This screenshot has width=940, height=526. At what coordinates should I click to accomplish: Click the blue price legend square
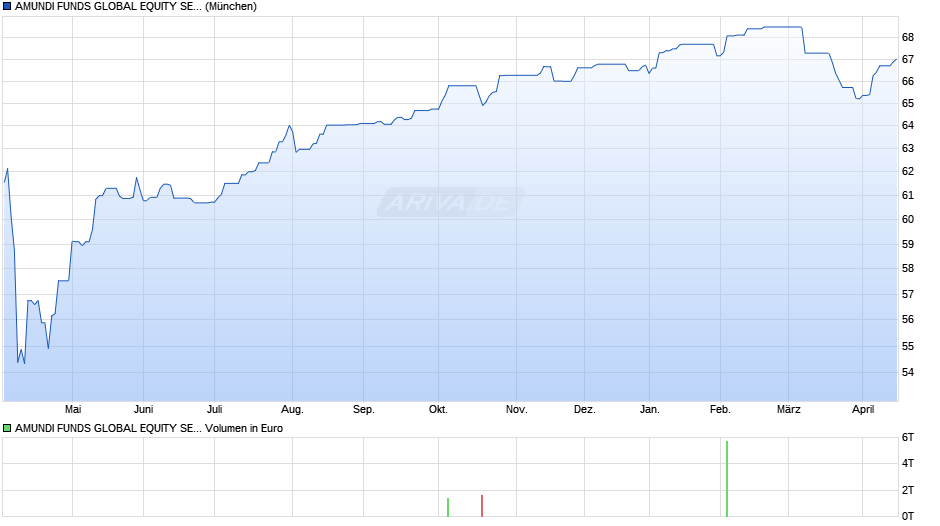[x=7, y=7]
